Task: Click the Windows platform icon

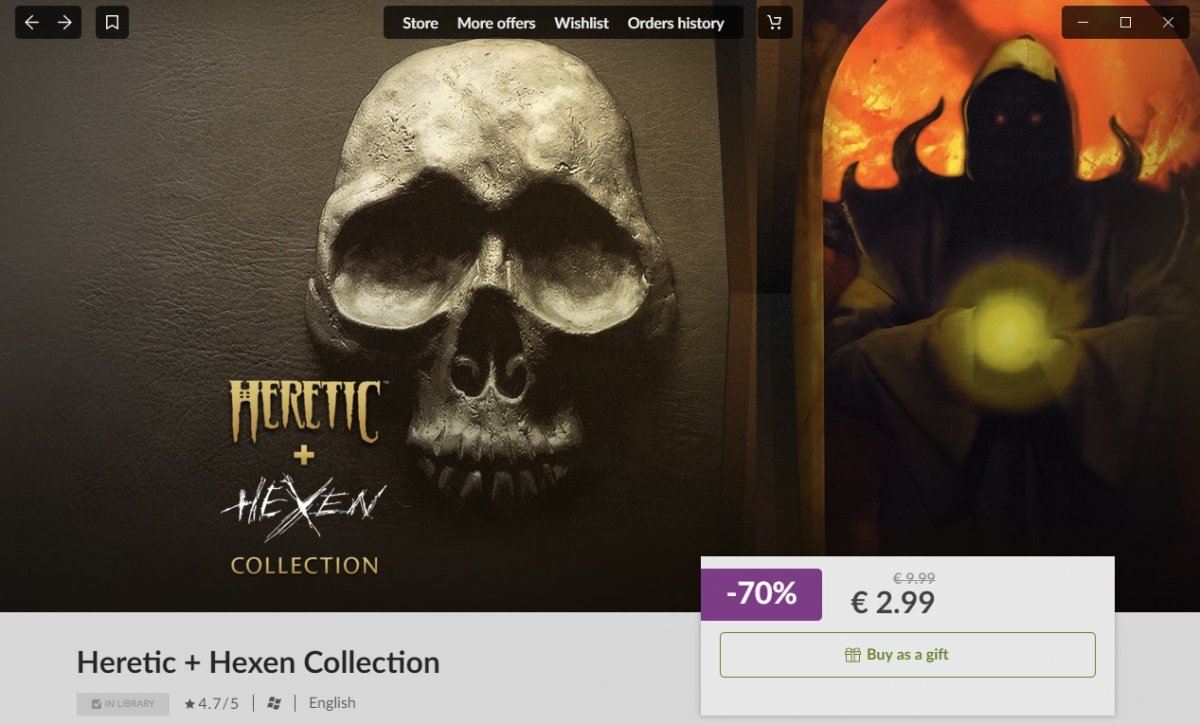Action: [274, 703]
